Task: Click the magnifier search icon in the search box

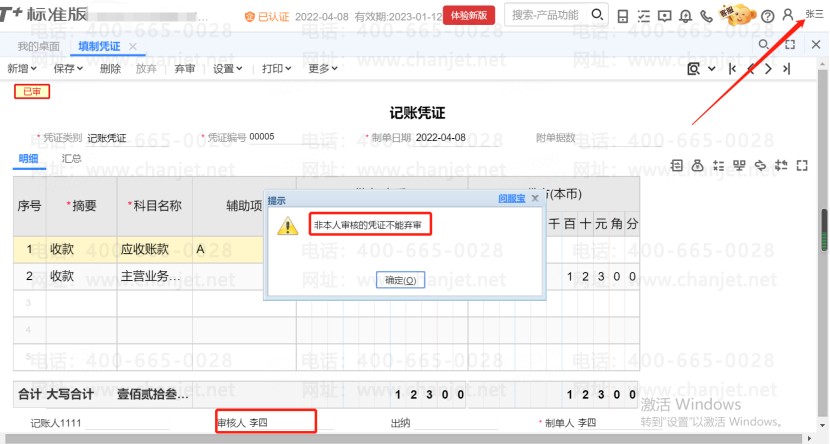Action: (597, 15)
